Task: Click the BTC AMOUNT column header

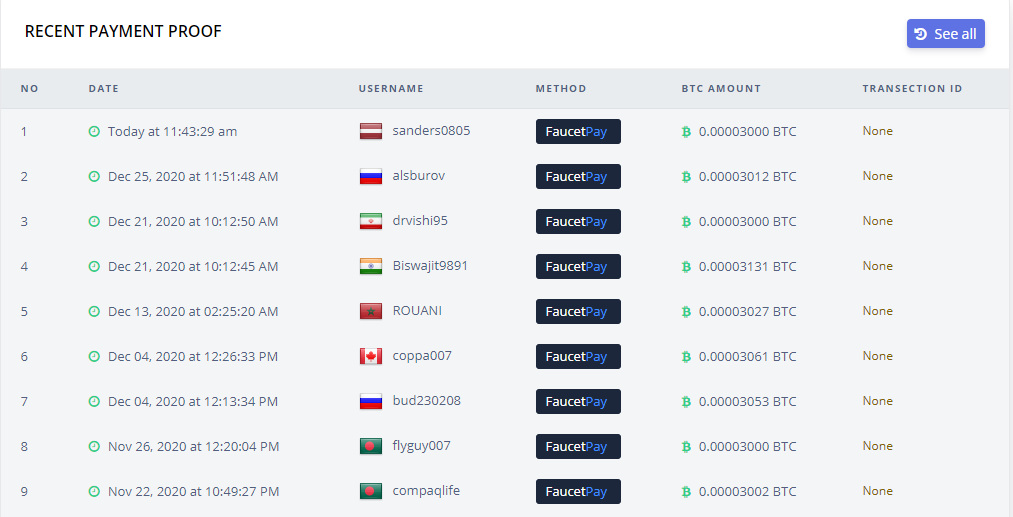Action: (x=721, y=89)
